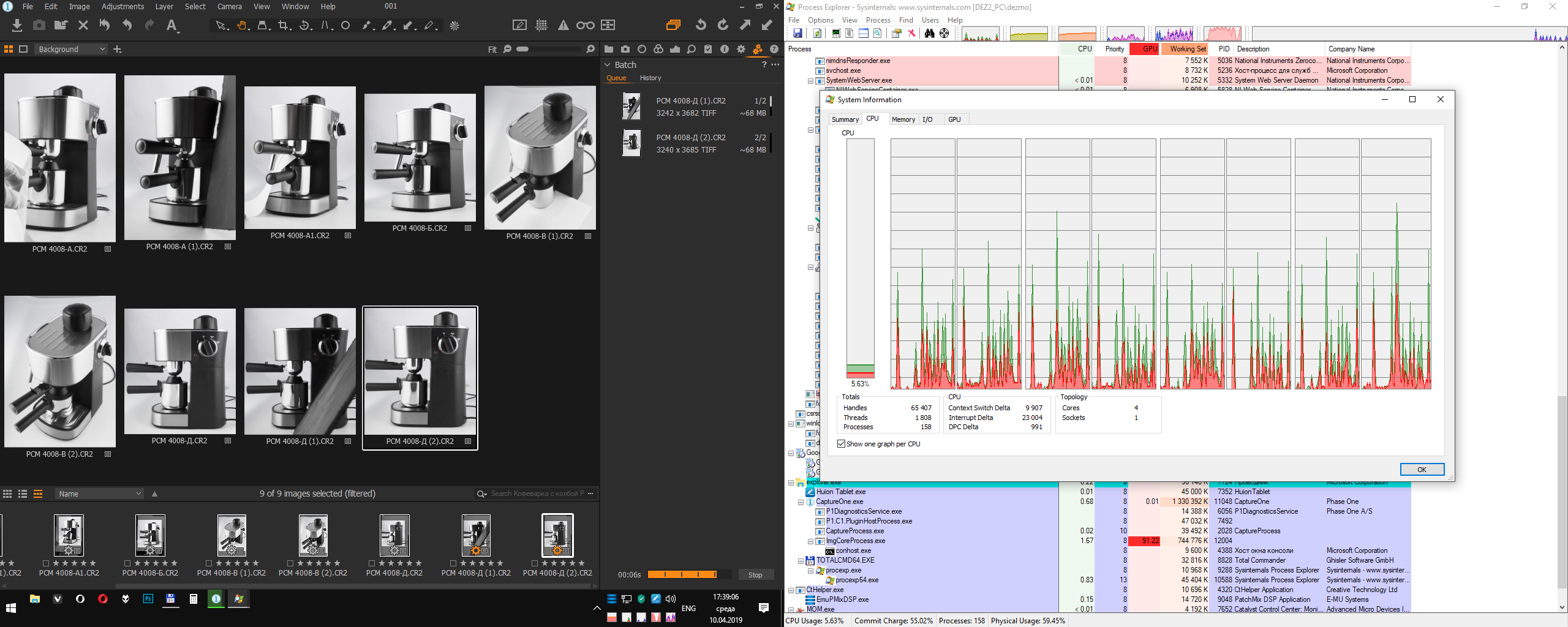
Task: Stop the batch processing
Action: [x=755, y=575]
